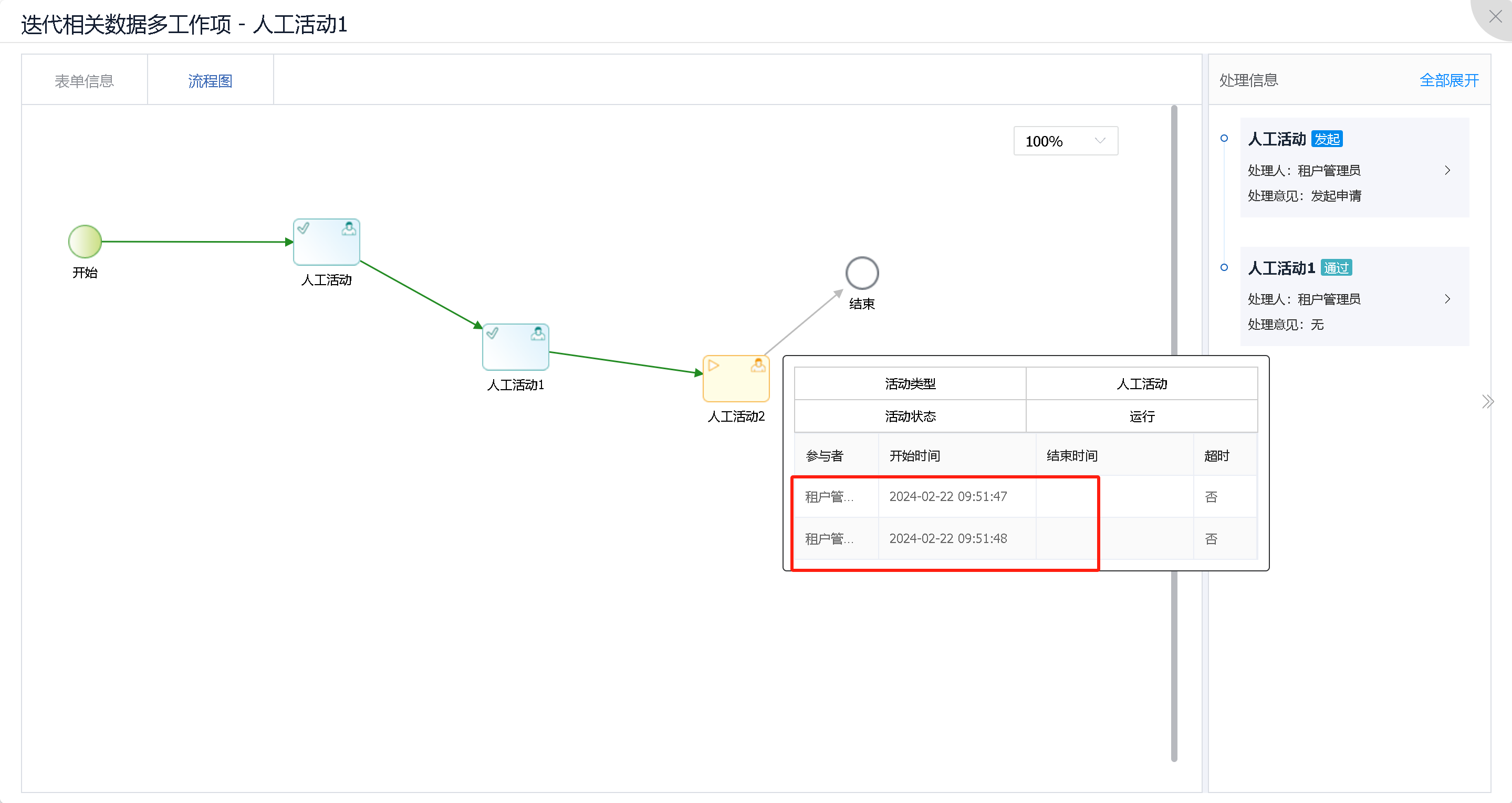
Task: Click the checkmark icon on 人工活动1 node
Action: pos(493,333)
